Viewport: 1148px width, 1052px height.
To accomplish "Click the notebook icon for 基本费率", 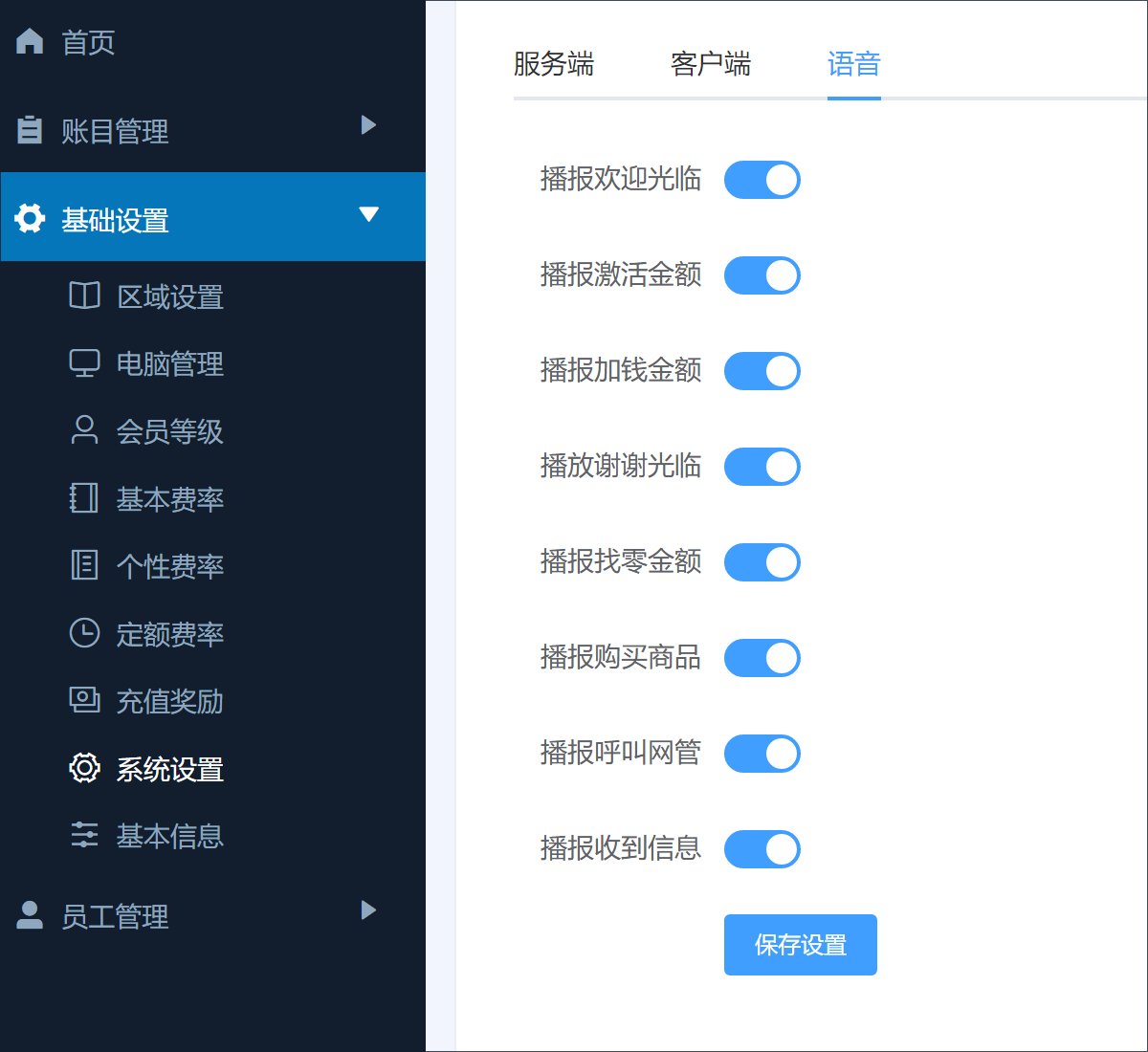I will point(84,498).
